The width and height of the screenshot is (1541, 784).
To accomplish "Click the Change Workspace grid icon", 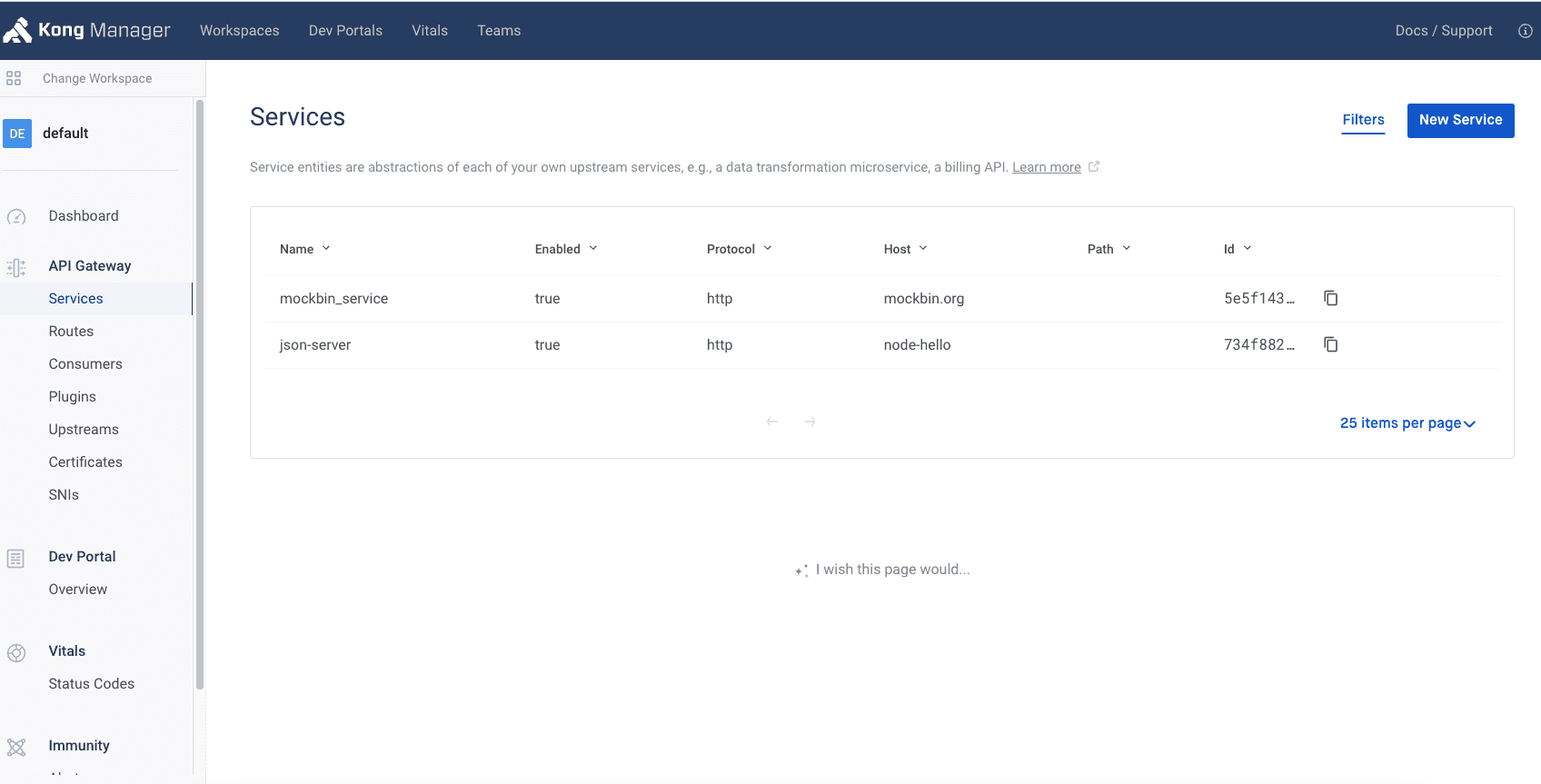I will pyautogui.click(x=14, y=78).
